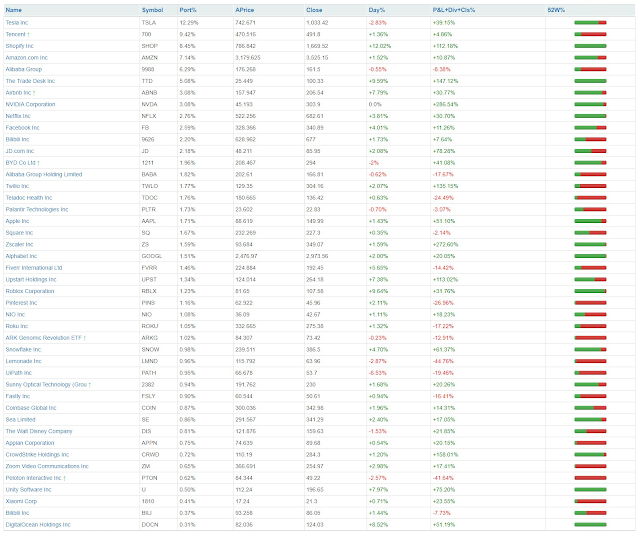This screenshot has width=640, height=533.
Task: Open the Facebook Inc link
Action: 22,128
